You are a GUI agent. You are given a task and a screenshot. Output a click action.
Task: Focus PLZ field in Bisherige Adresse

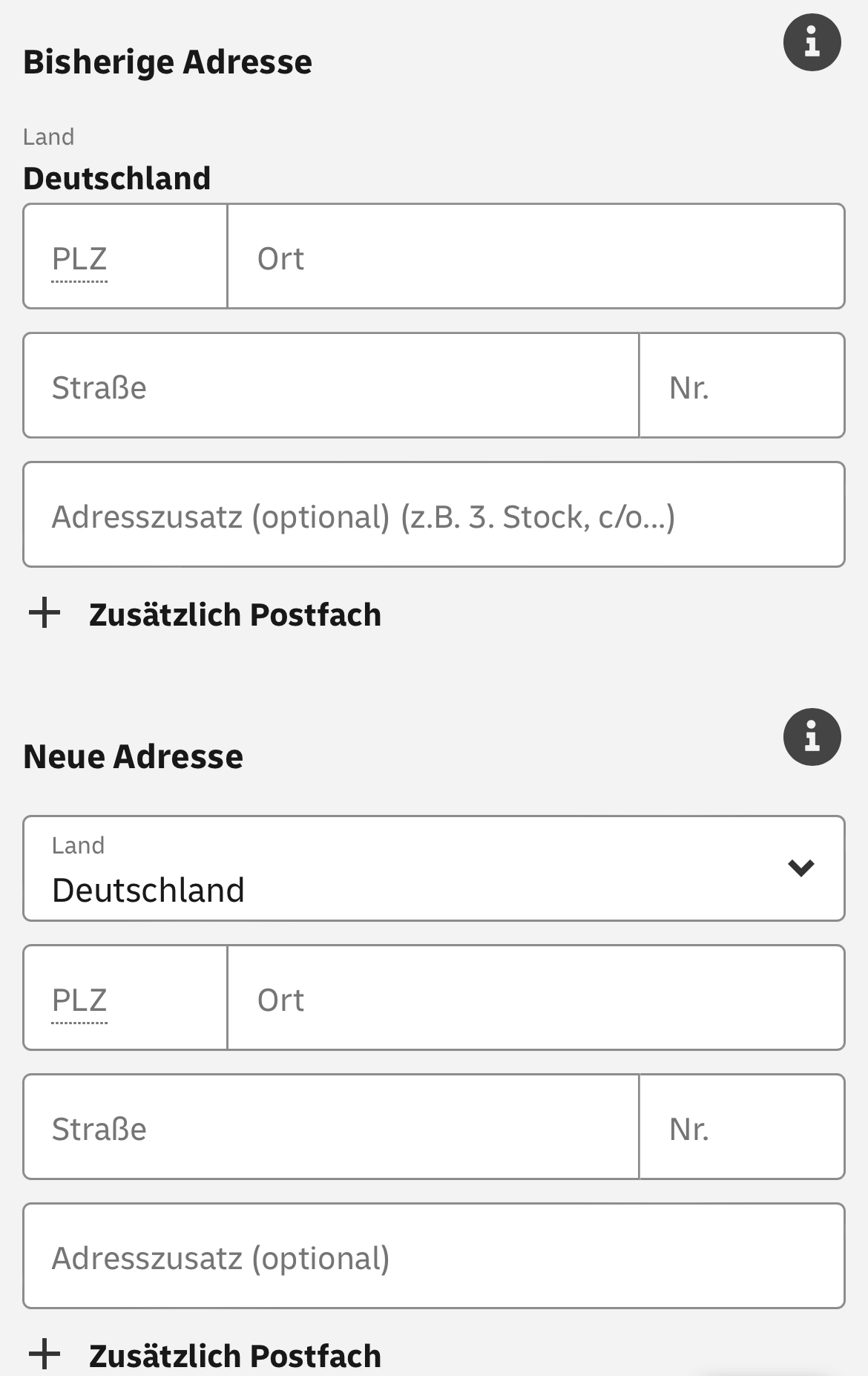pos(125,256)
